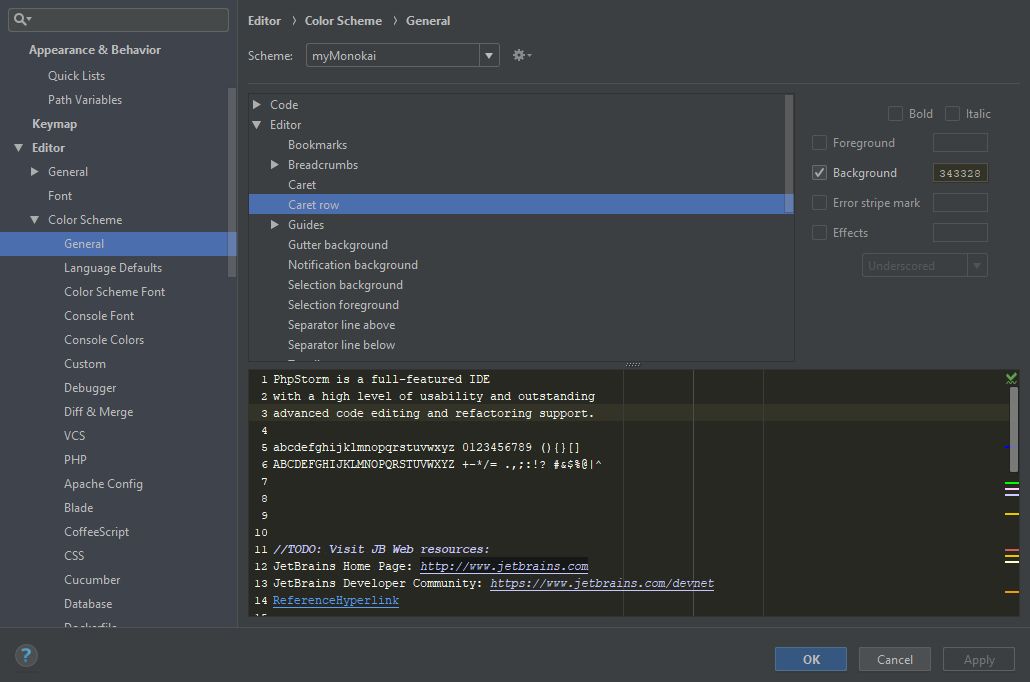Image resolution: width=1030 pixels, height=682 pixels.
Task: Click the Cancel button
Action: click(895, 659)
